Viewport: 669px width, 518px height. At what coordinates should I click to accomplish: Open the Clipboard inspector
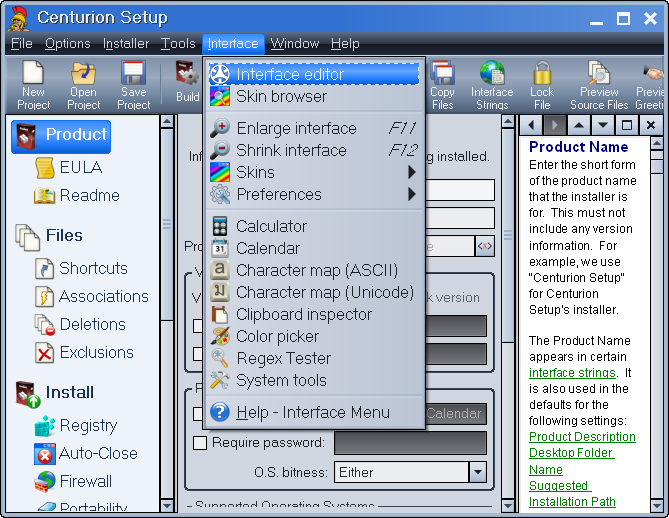(x=314, y=315)
